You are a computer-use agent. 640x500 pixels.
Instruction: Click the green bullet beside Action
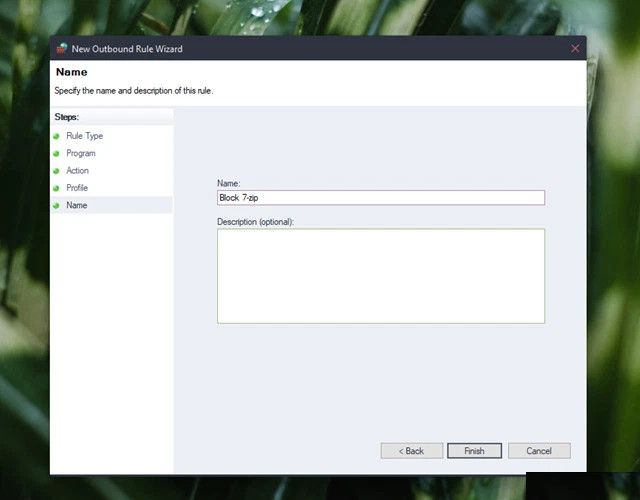[x=57, y=171]
